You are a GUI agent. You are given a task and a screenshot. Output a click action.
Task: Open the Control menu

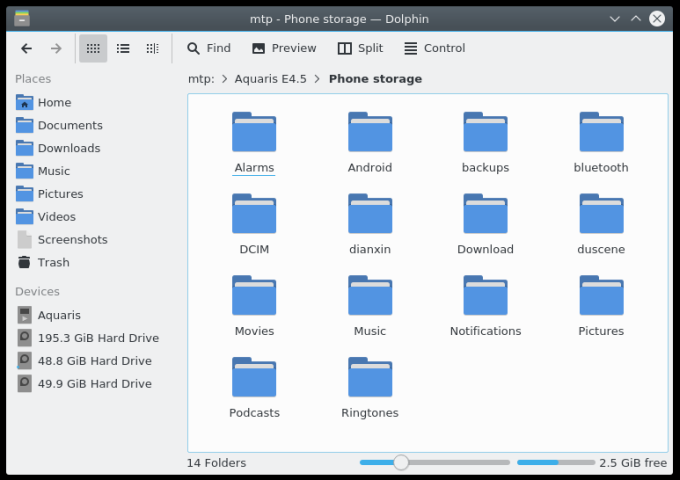[x=434, y=48]
